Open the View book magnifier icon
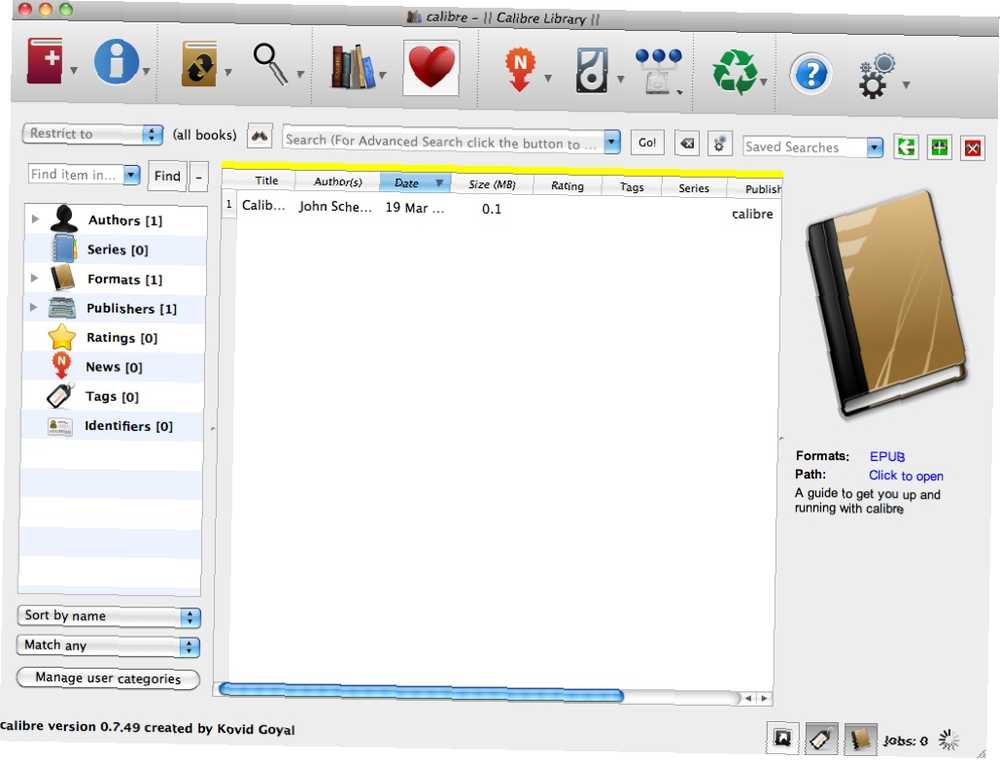Image resolution: width=1000 pixels, height=760 pixels. point(270,64)
